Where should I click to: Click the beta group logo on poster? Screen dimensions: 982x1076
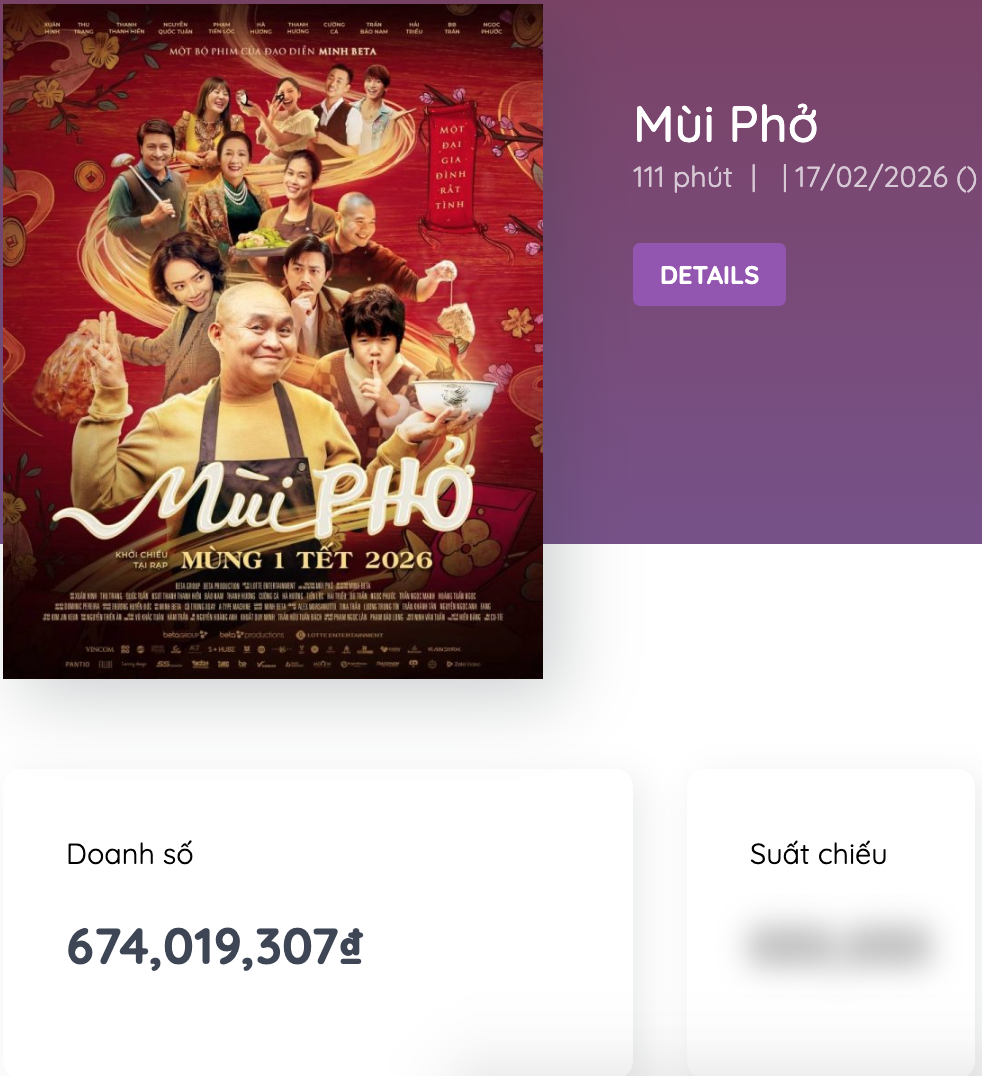(183, 634)
